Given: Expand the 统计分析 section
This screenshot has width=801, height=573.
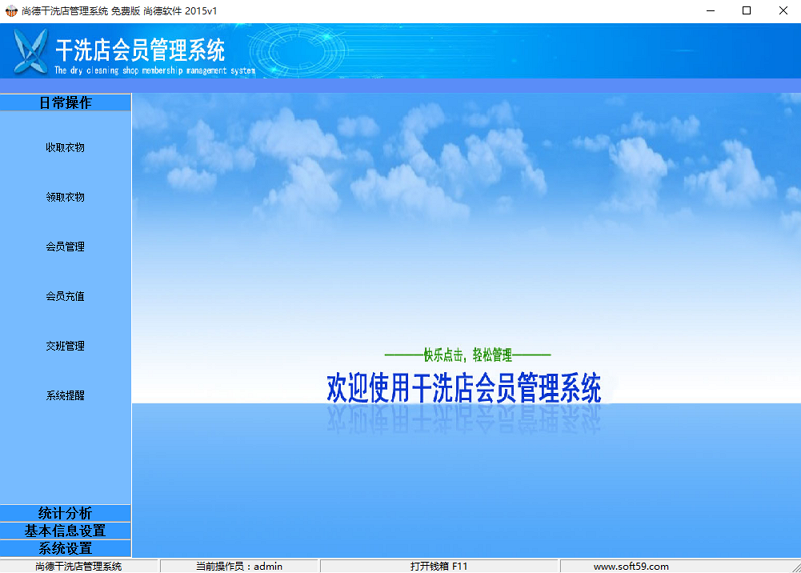Looking at the screenshot, I should [x=65, y=513].
